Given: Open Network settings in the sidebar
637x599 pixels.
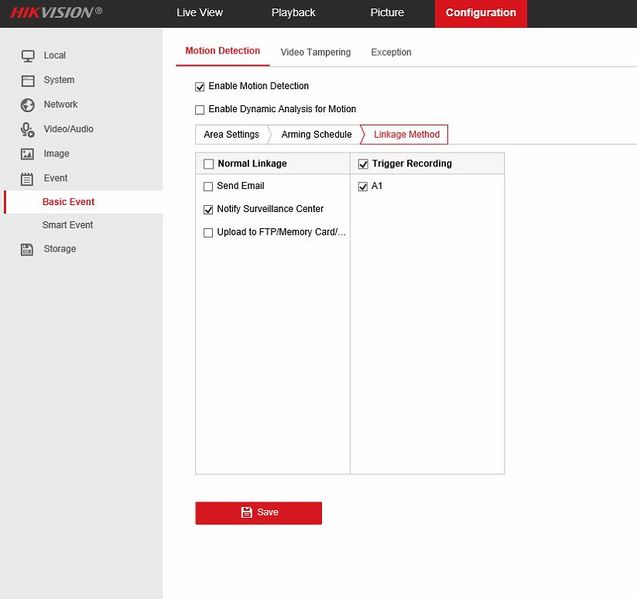Looking at the screenshot, I should [61, 104].
